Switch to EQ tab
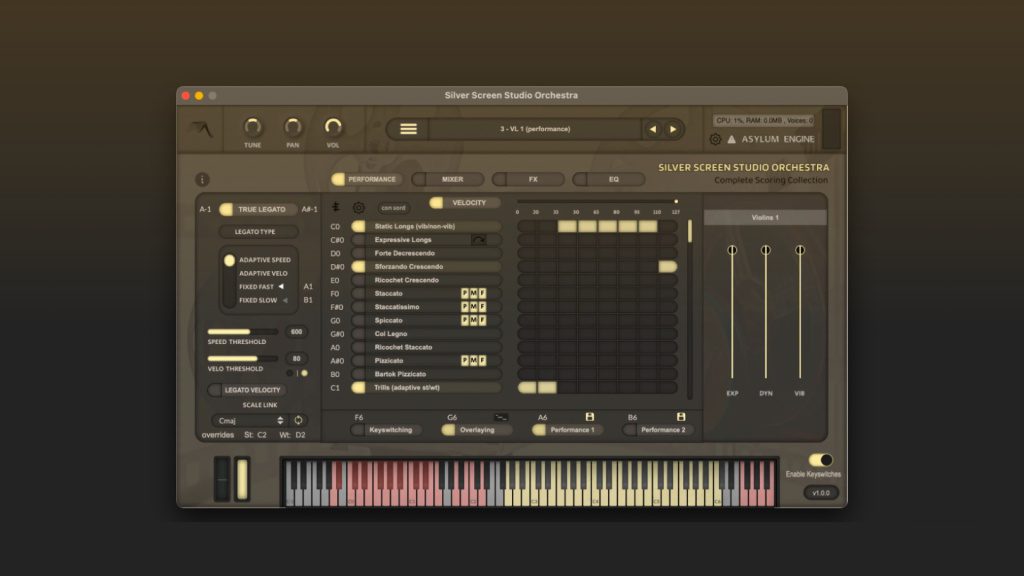The width and height of the screenshot is (1024, 576). (x=609, y=179)
